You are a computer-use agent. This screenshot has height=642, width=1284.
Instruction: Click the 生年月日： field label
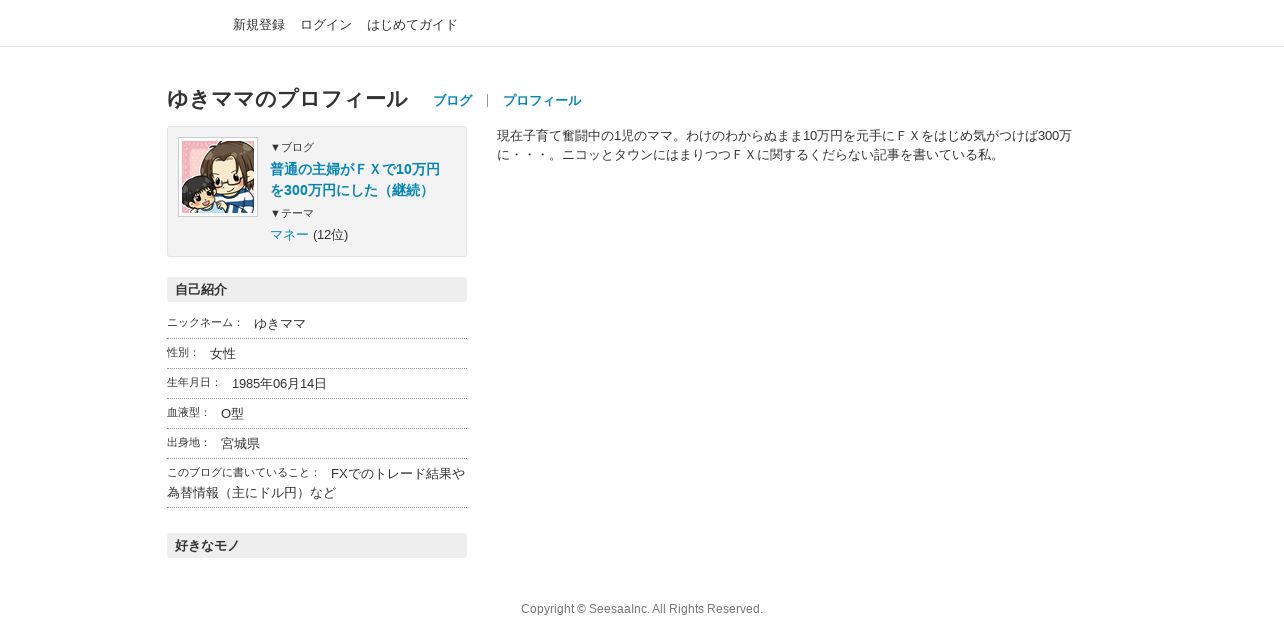(194, 383)
